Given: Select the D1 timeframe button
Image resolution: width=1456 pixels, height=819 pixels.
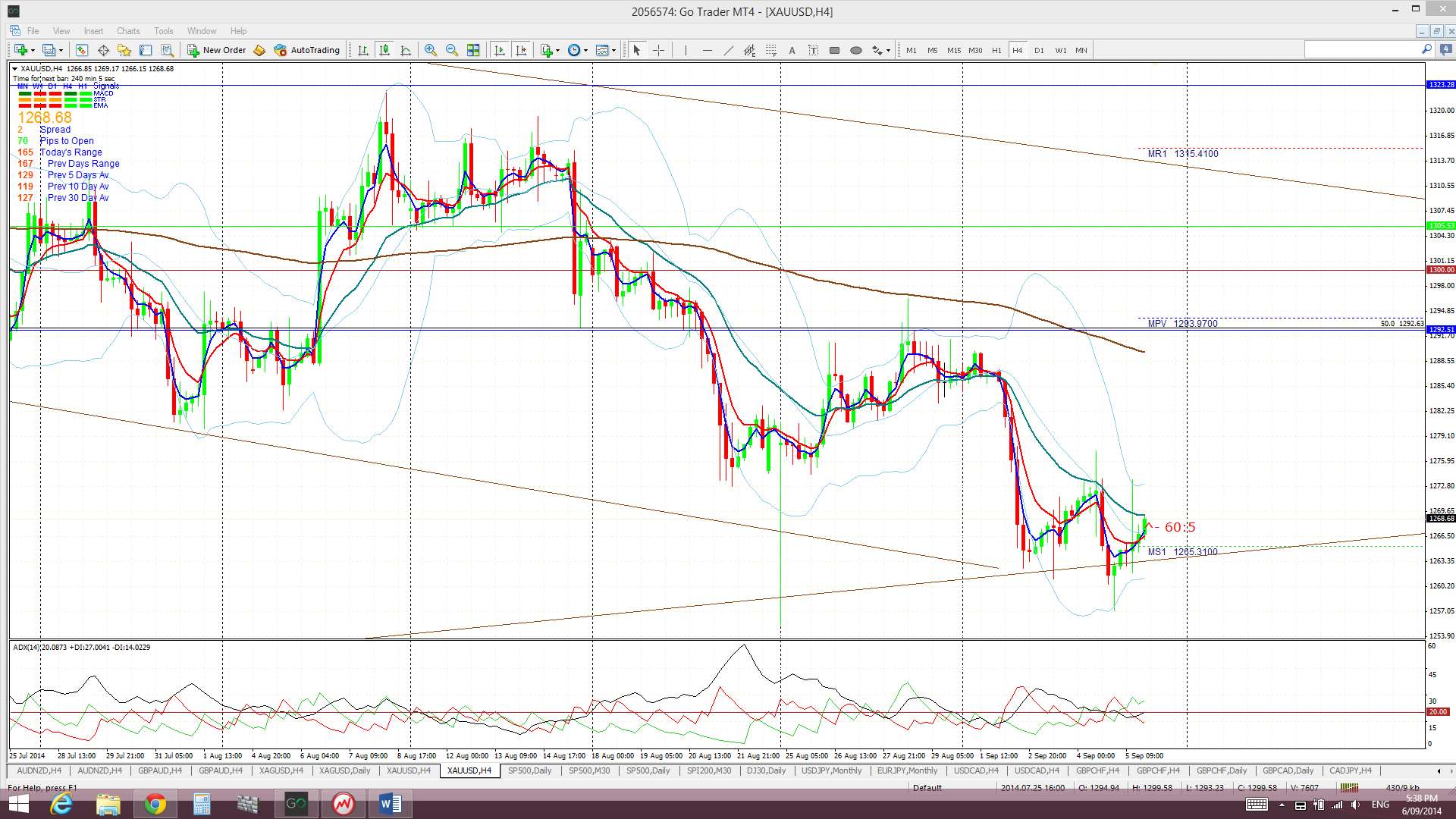Looking at the screenshot, I should click(x=1039, y=50).
